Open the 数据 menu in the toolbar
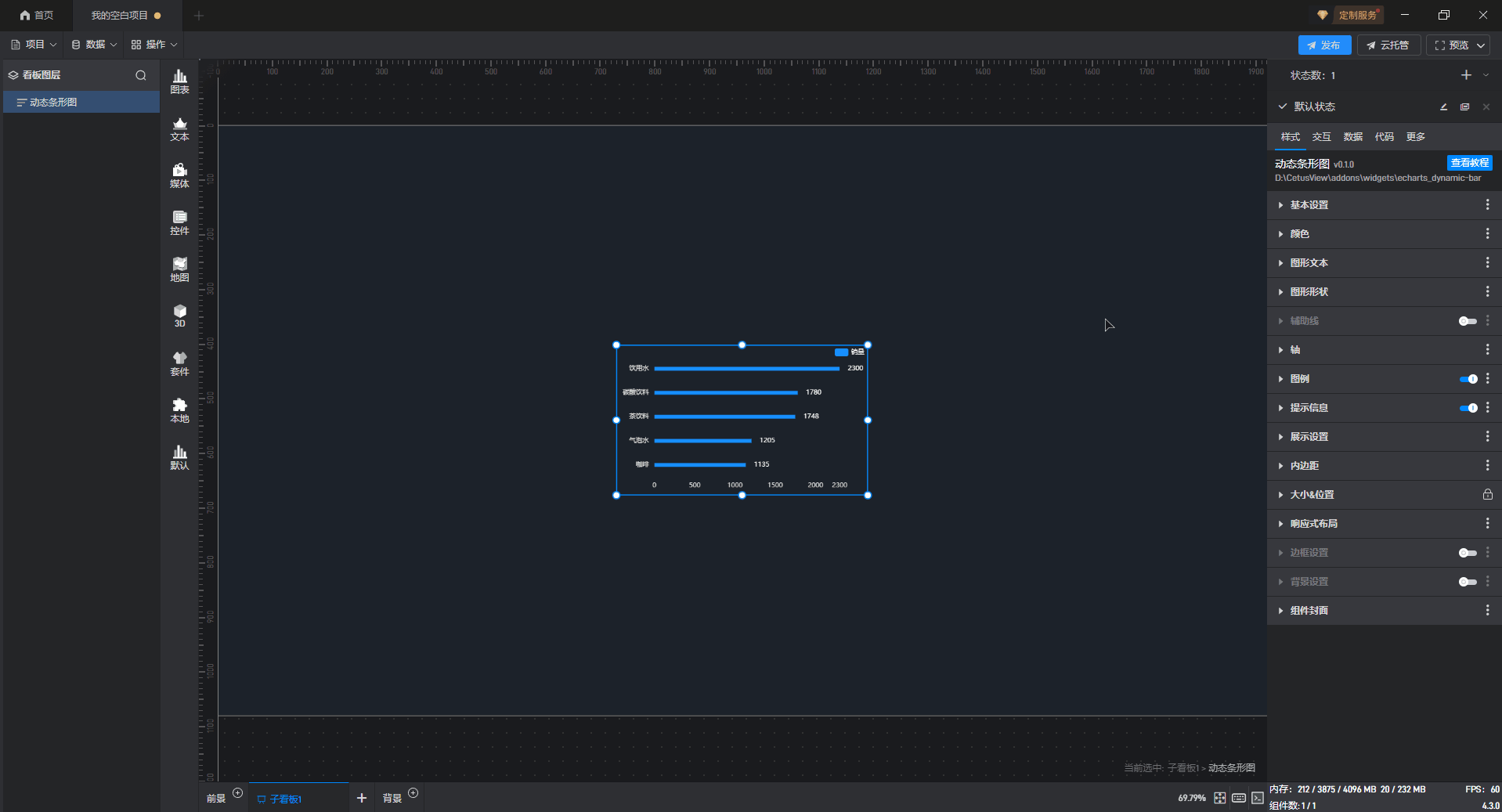This screenshot has width=1502, height=812. coord(94,45)
